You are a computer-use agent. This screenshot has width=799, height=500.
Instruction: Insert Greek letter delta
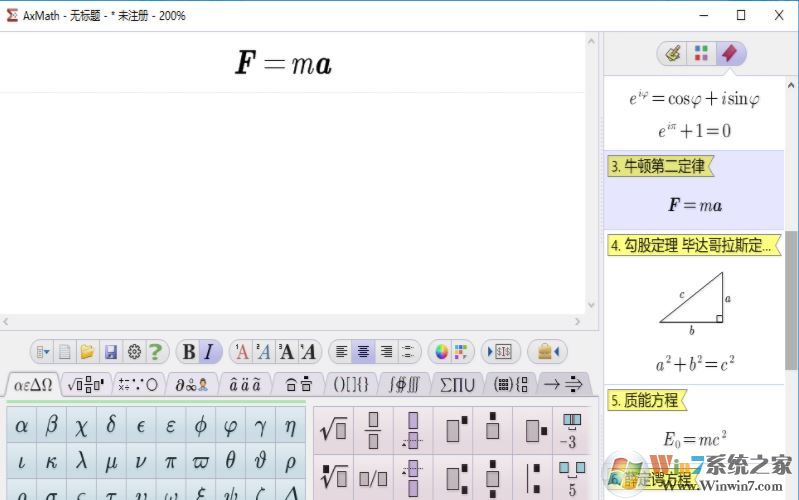tap(111, 425)
